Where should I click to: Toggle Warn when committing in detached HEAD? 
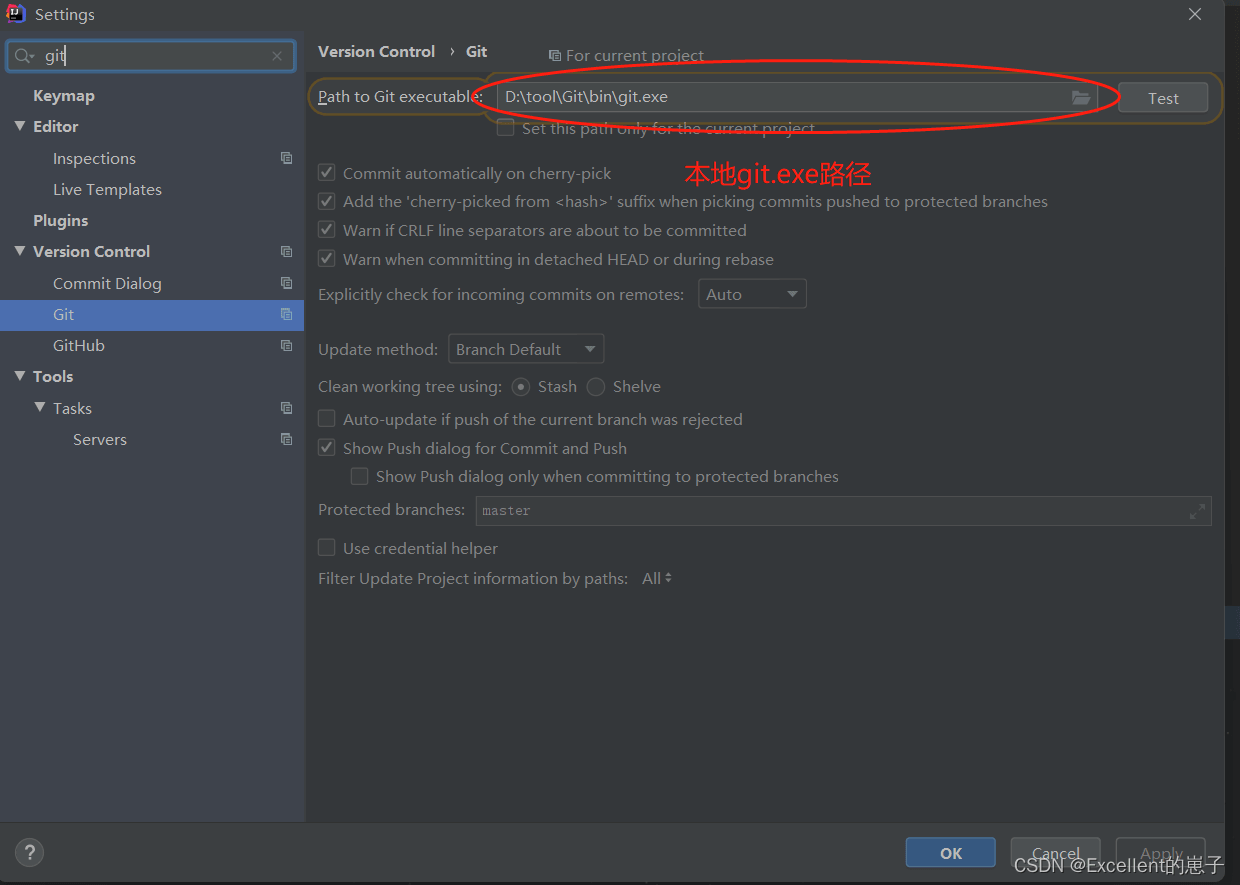pyautogui.click(x=326, y=259)
